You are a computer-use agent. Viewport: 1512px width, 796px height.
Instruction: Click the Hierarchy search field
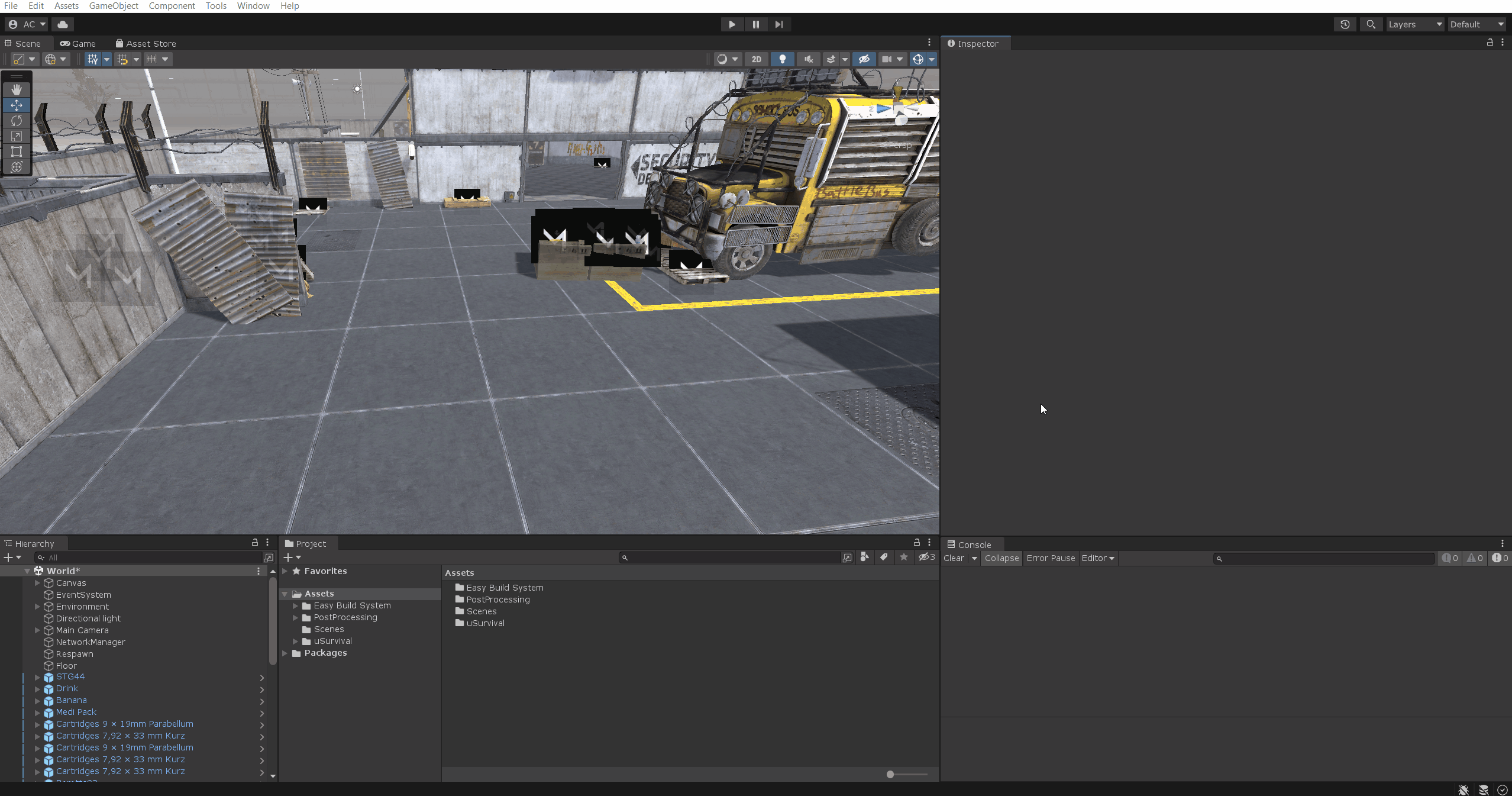point(148,557)
